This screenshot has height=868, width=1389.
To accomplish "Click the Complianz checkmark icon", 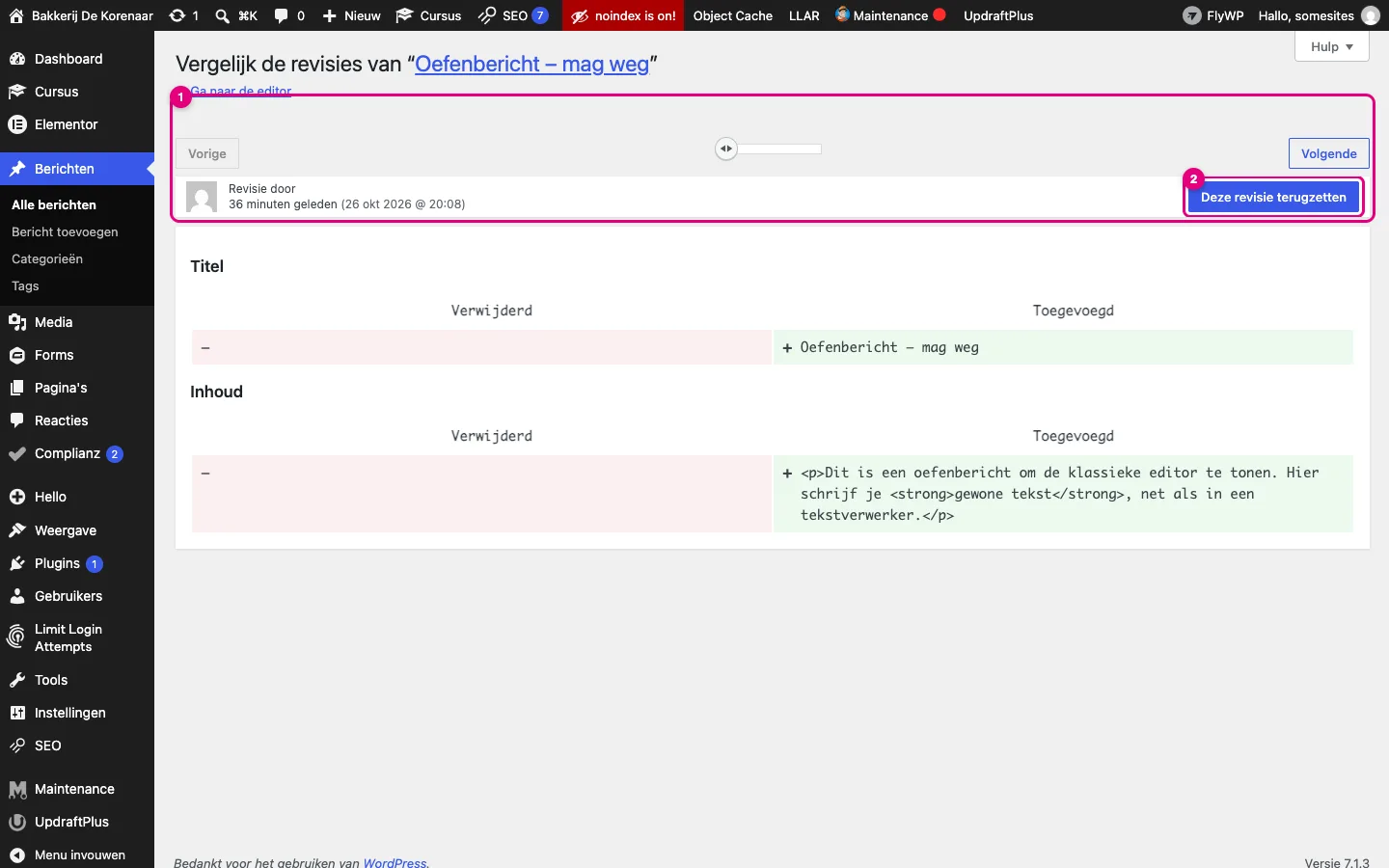I will click(17, 453).
